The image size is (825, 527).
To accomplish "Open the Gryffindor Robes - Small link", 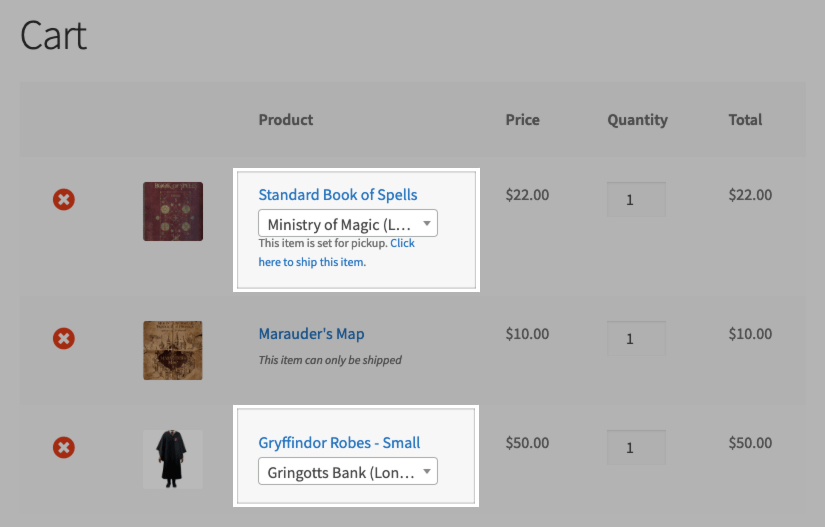I will click(339, 443).
